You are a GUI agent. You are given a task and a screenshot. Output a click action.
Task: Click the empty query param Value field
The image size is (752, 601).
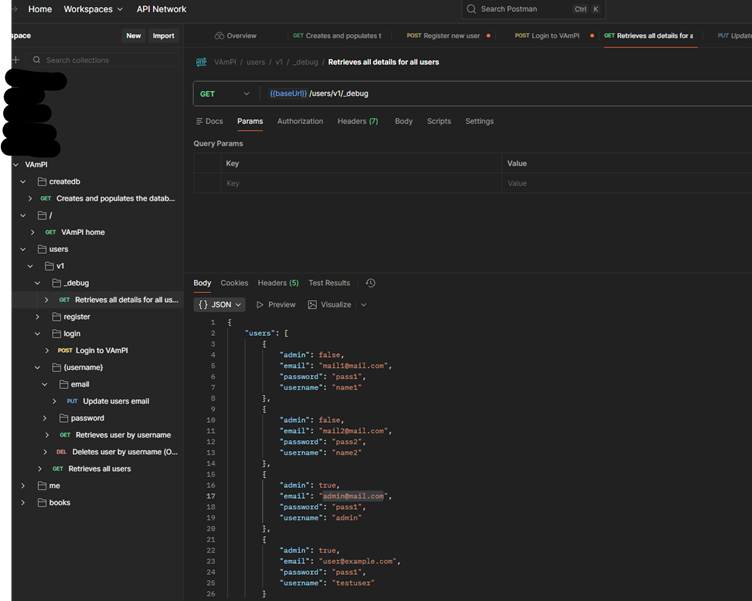point(627,183)
